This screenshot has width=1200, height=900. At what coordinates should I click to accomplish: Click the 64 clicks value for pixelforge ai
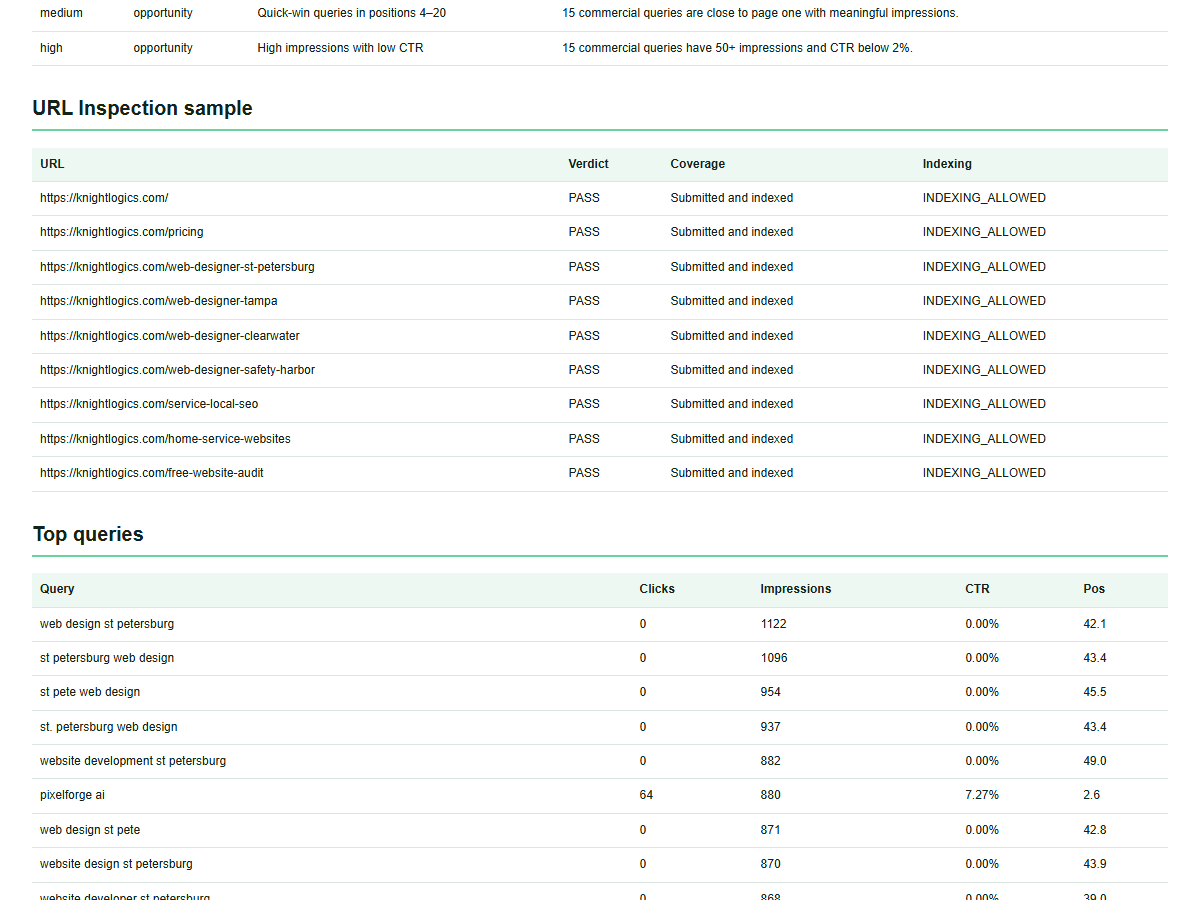646,795
